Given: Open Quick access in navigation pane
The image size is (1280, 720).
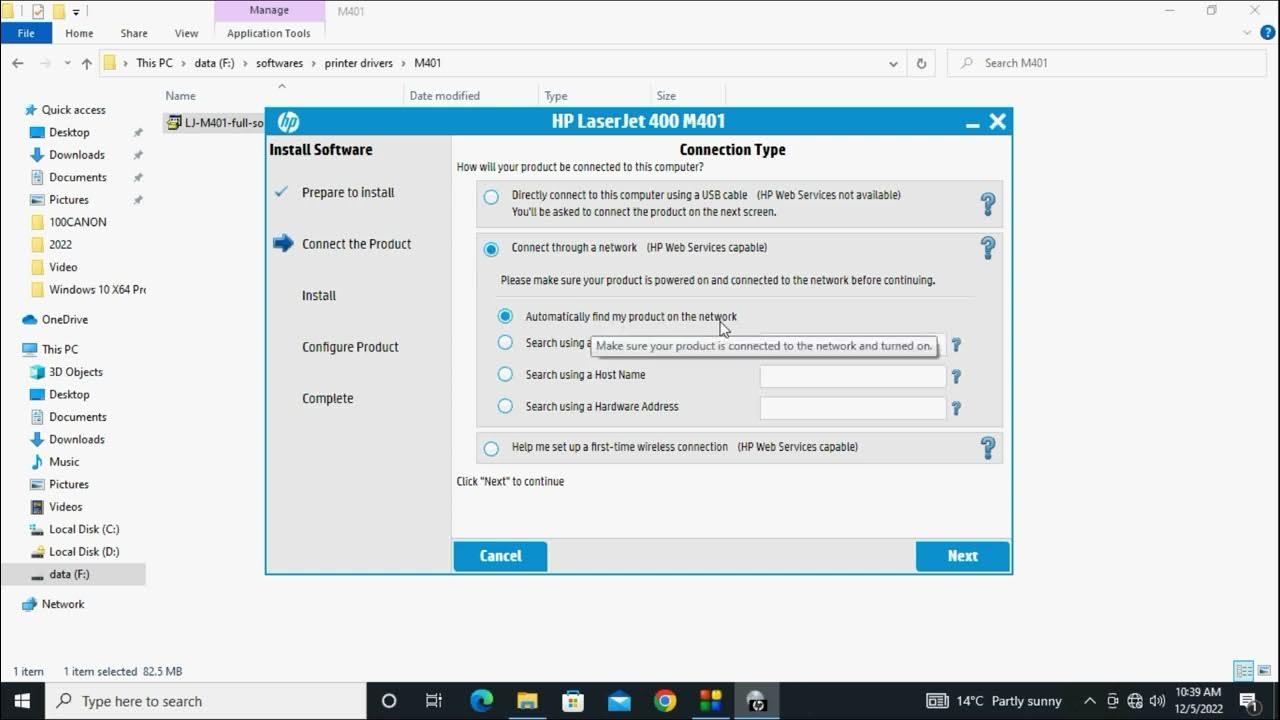Looking at the screenshot, I should [x=73, y=110].
